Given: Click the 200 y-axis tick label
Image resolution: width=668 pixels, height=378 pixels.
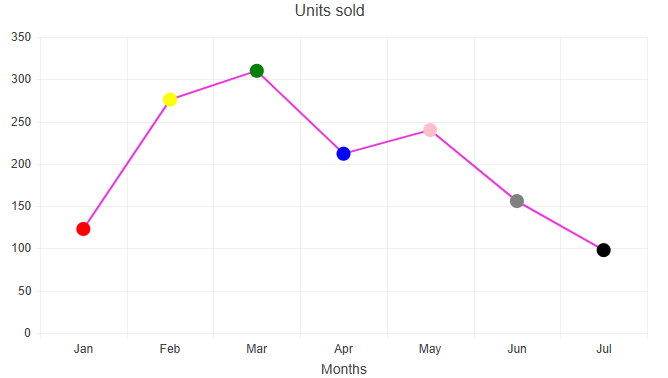Looking at the screenshot, I should [21, 164].
